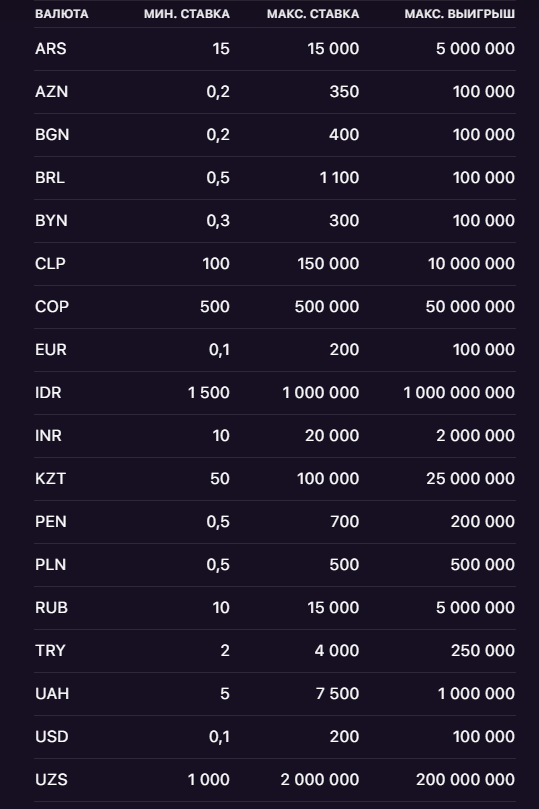Click IDR max win 1 000 000 000
Image resolution: width=539 pixels, height=809 pixels.
tap(459, 393)
